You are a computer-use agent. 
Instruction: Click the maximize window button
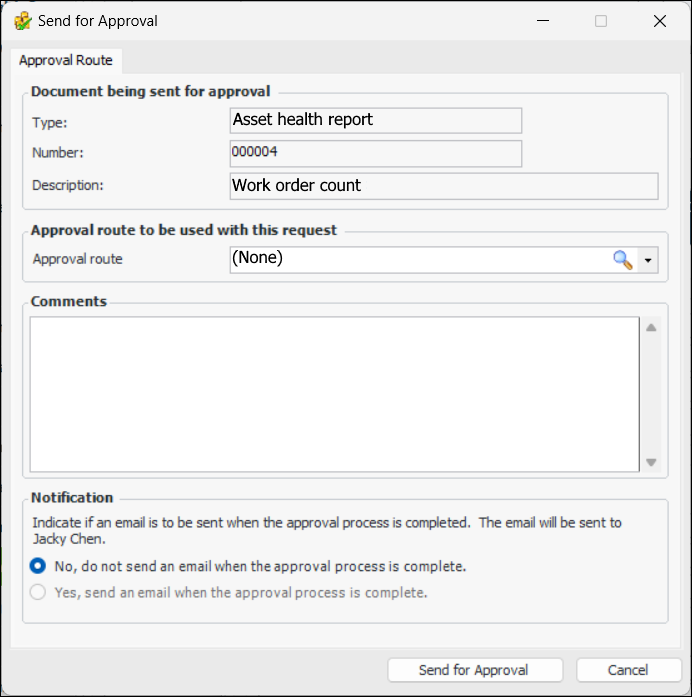click(601, 20)
